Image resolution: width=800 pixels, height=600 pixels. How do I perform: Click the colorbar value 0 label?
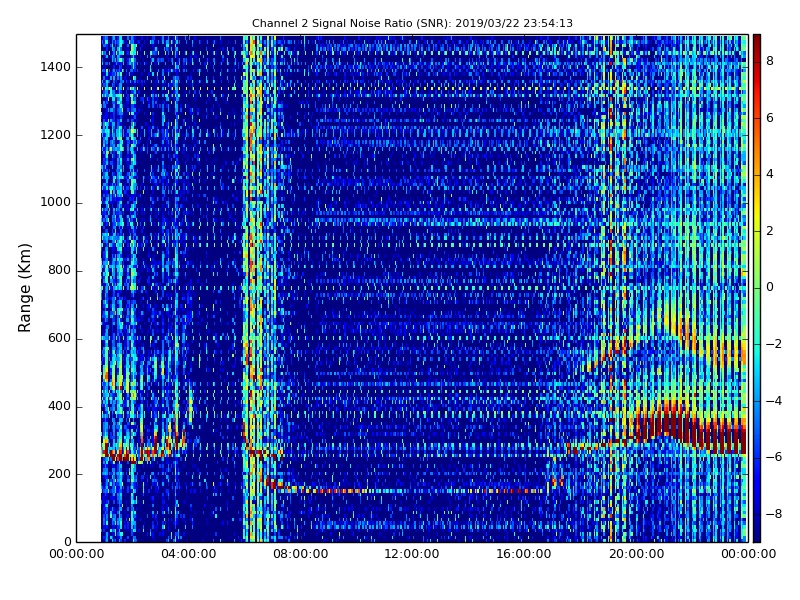click(x=770, y=287)
